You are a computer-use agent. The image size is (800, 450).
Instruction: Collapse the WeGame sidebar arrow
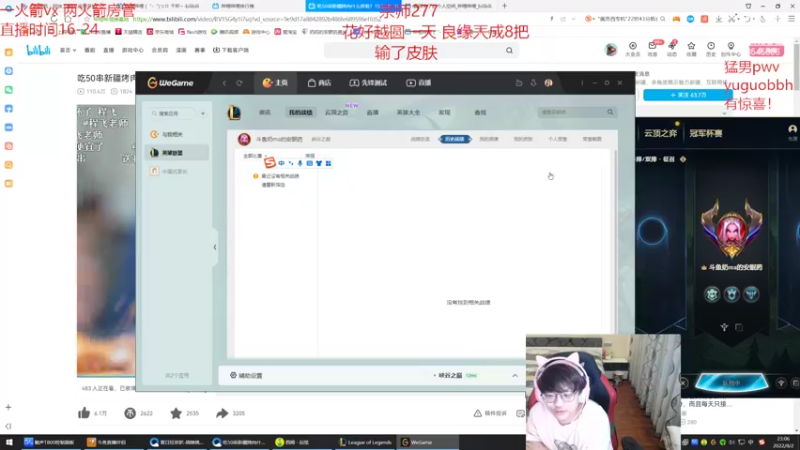tap(215, 247)
